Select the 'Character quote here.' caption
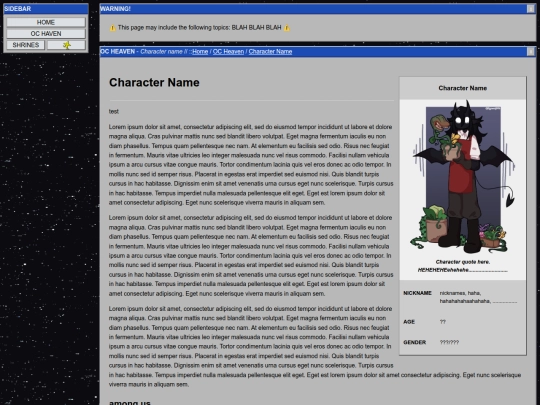Screen dimensions: 540x405 (463, 262)
